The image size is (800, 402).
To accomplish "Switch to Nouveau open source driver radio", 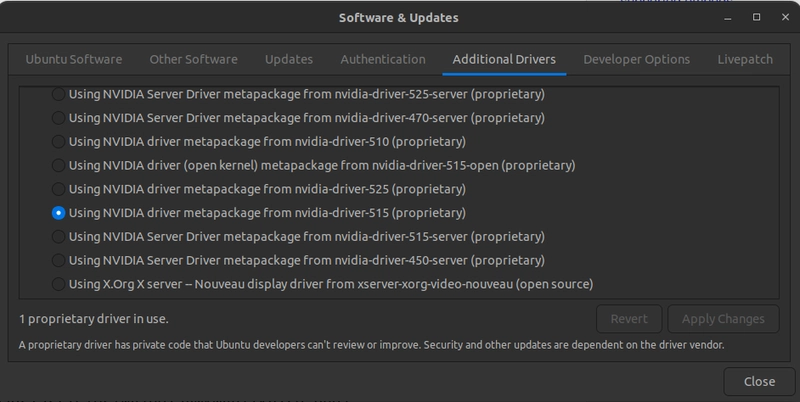I will 58,284.
